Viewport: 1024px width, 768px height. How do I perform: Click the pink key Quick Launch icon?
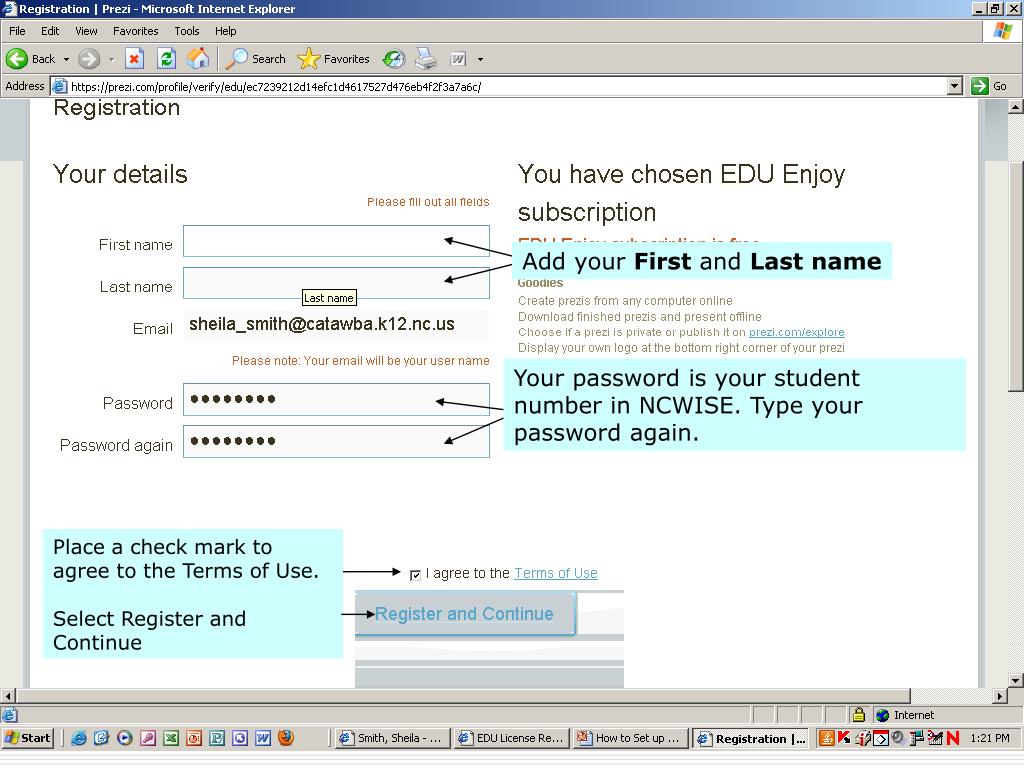148,738
